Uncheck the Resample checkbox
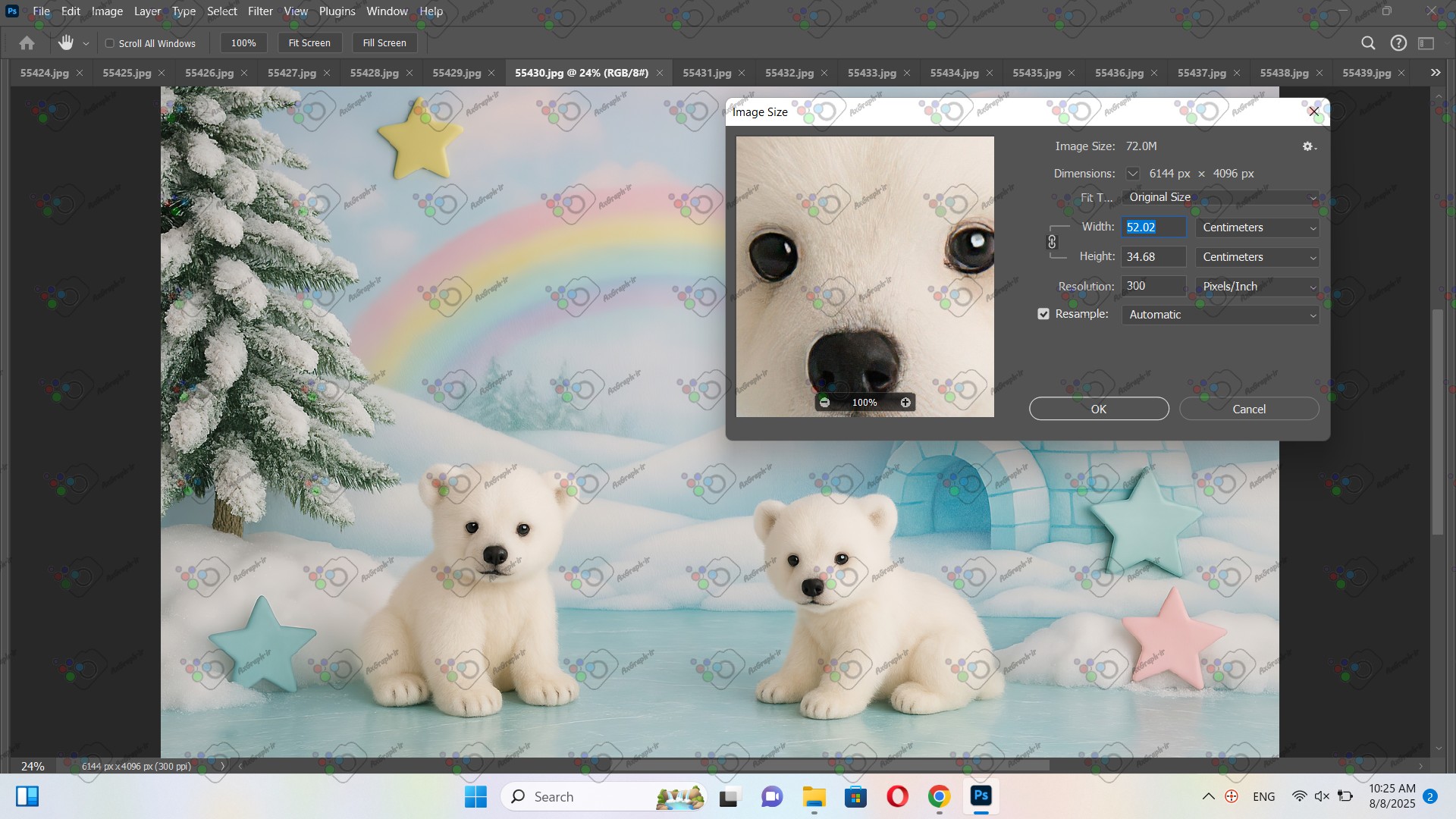This screenshot has width=1456, height=819. tap(1043, 314)
